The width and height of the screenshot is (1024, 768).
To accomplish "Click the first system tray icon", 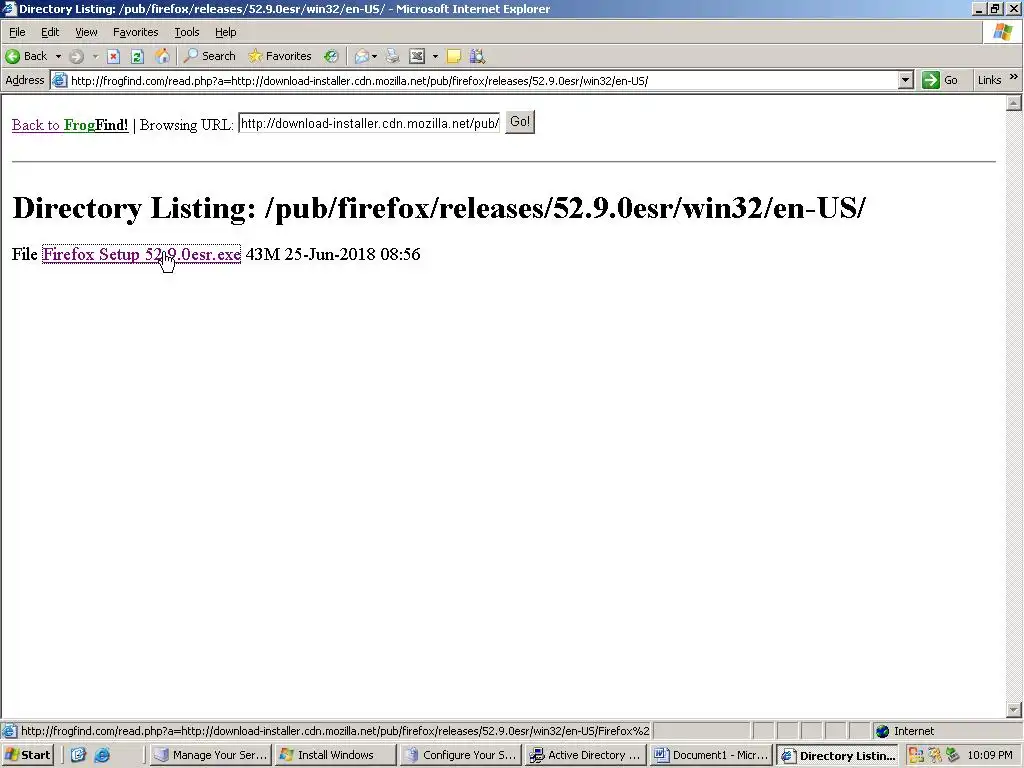I will [916, 755].
